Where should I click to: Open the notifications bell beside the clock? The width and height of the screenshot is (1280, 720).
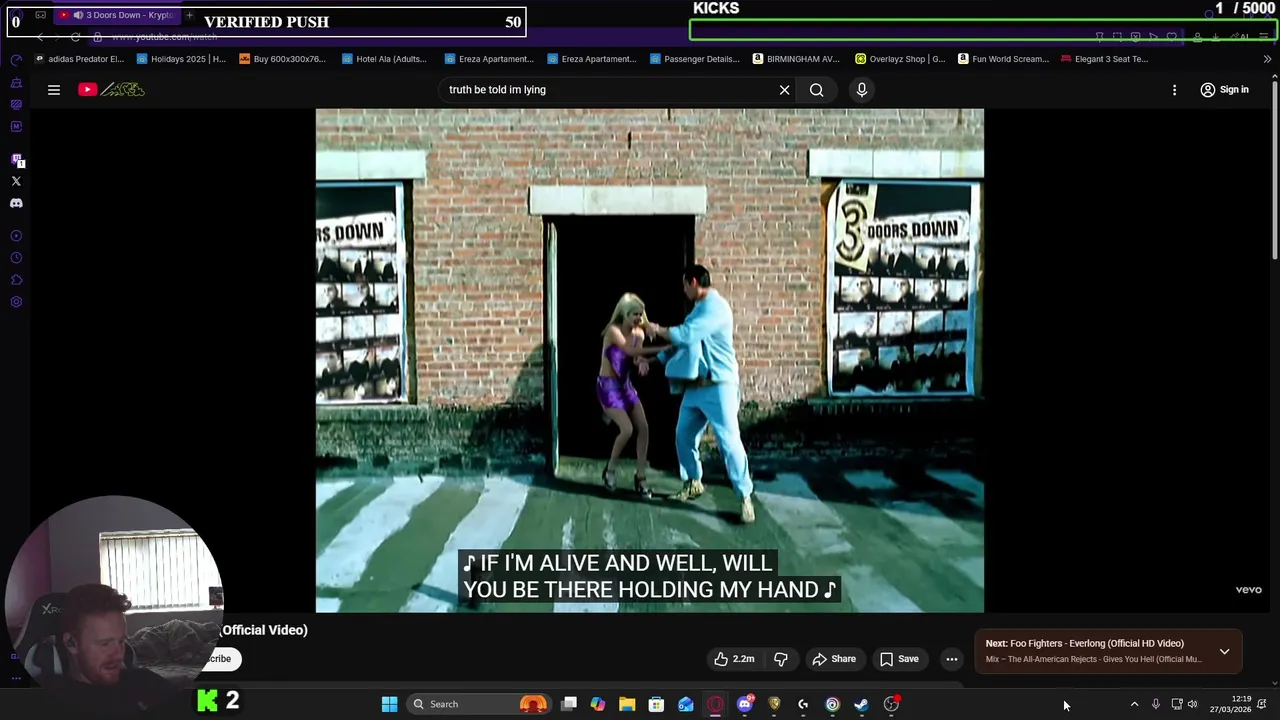(1262, 704)
